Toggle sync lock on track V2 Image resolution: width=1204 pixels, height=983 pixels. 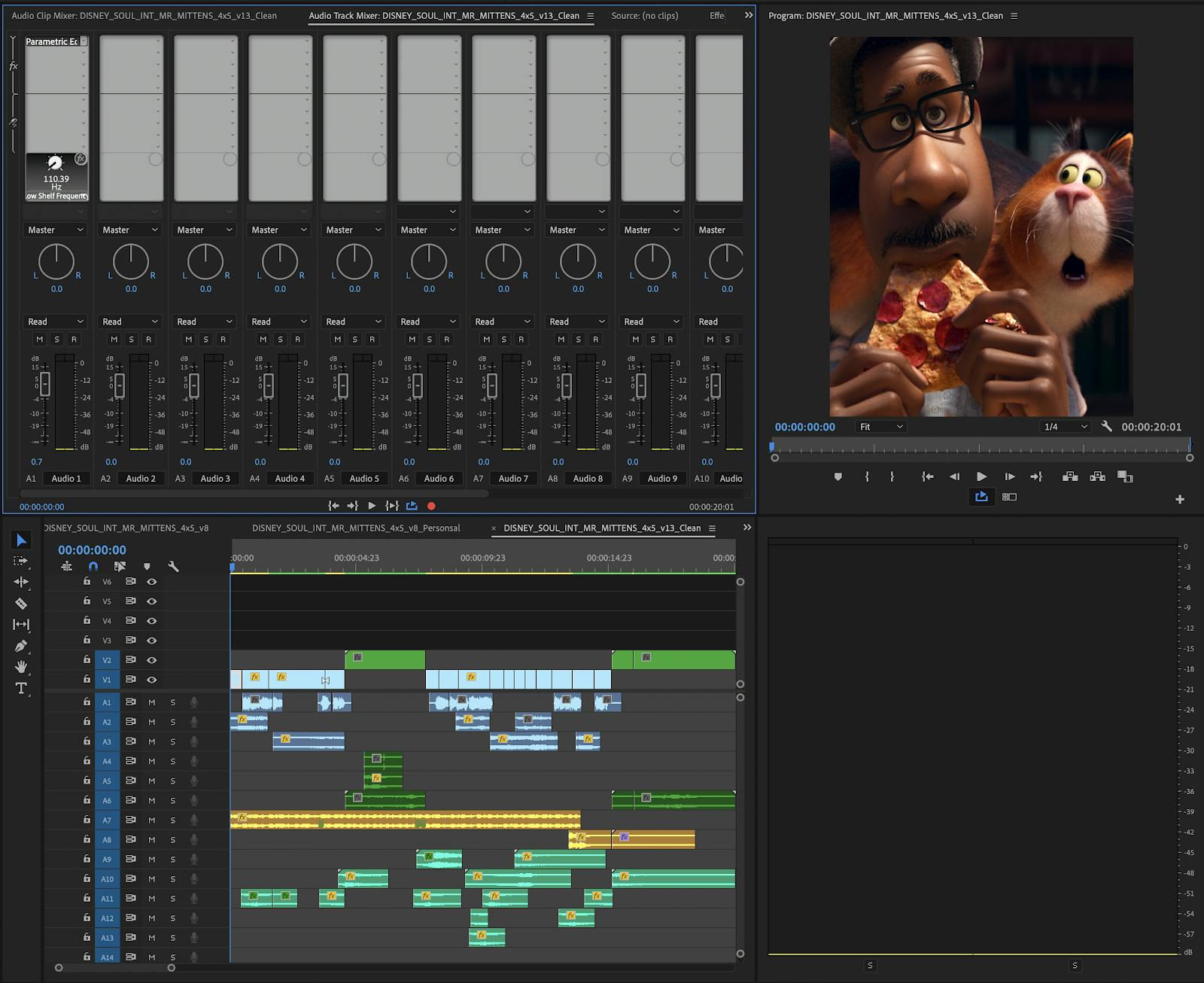click(x=131, y=659)
